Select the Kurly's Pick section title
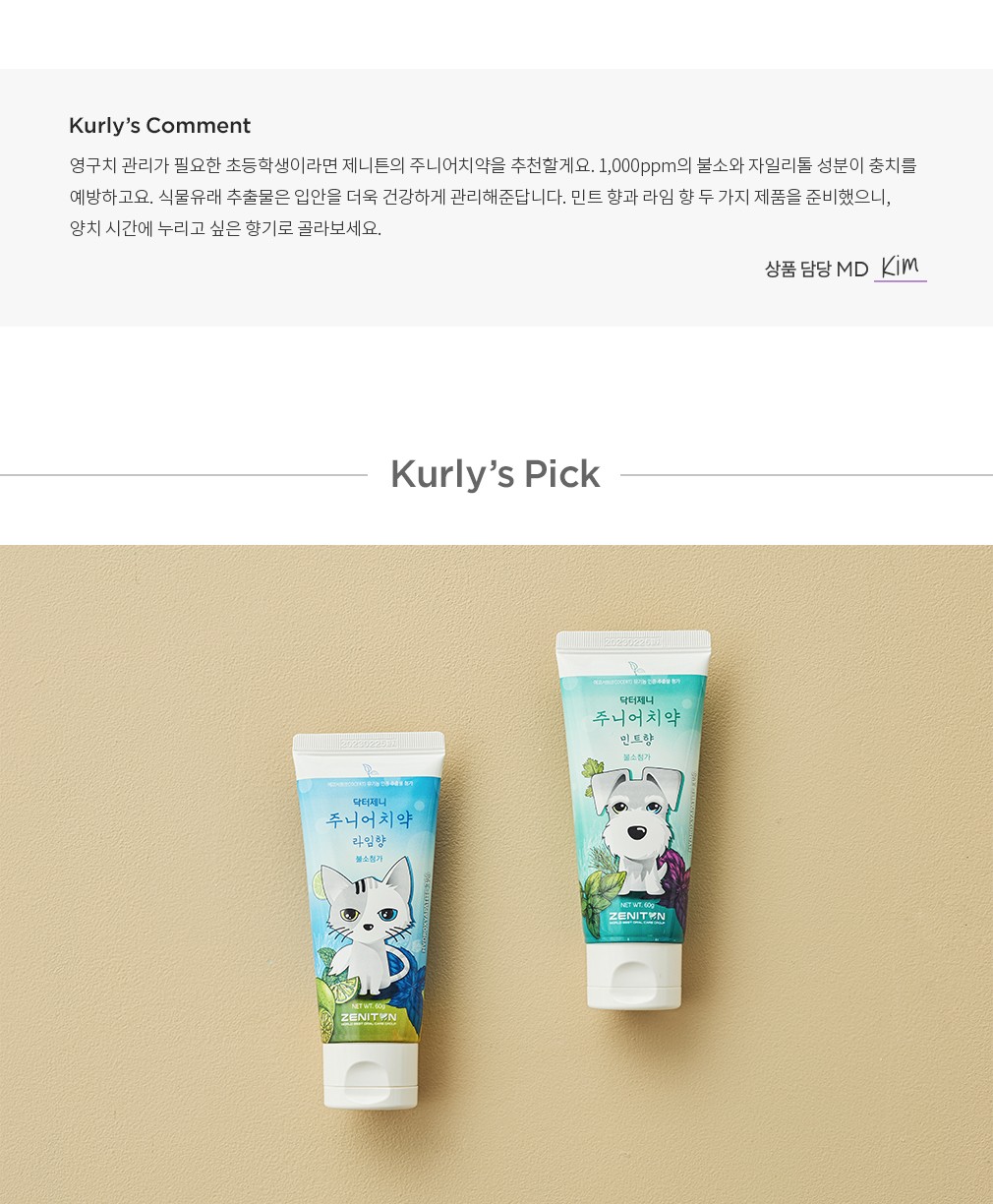 point(495,474)
